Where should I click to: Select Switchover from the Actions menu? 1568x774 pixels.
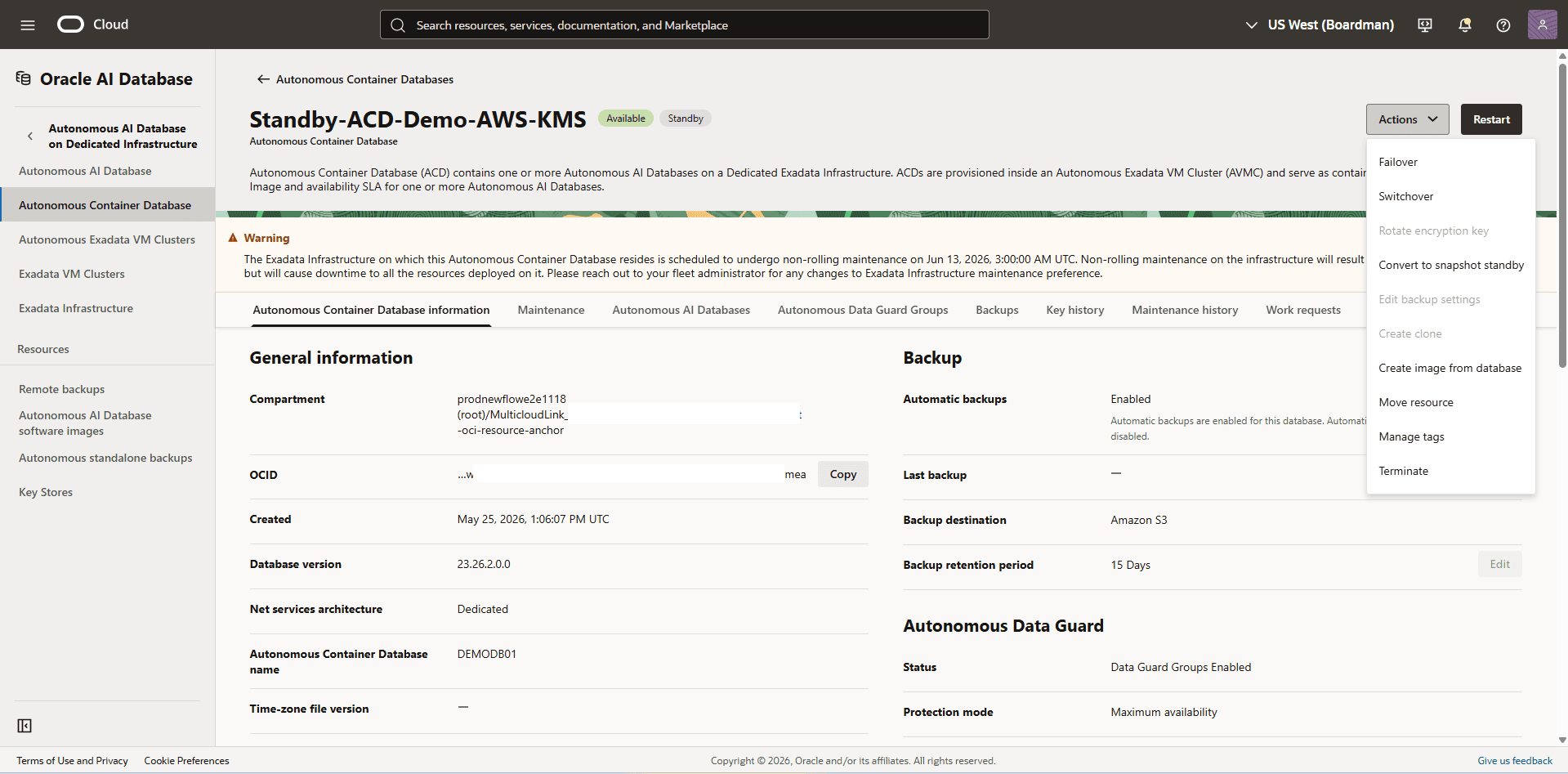point(1450,196)
